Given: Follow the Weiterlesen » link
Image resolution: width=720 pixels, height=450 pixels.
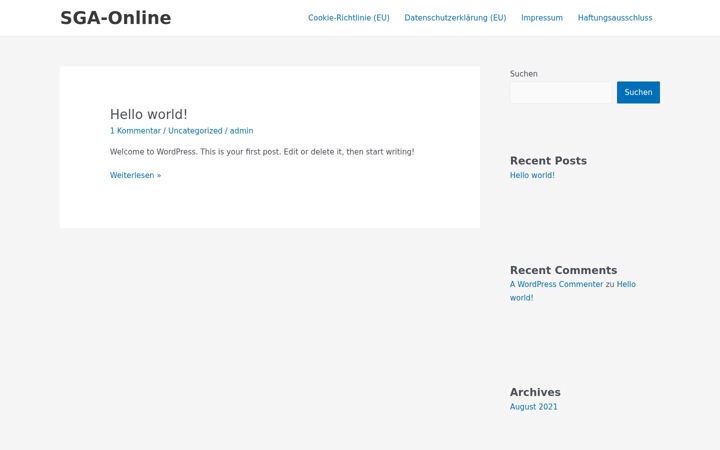Looking at the screenshot, I should coord(135,175).
